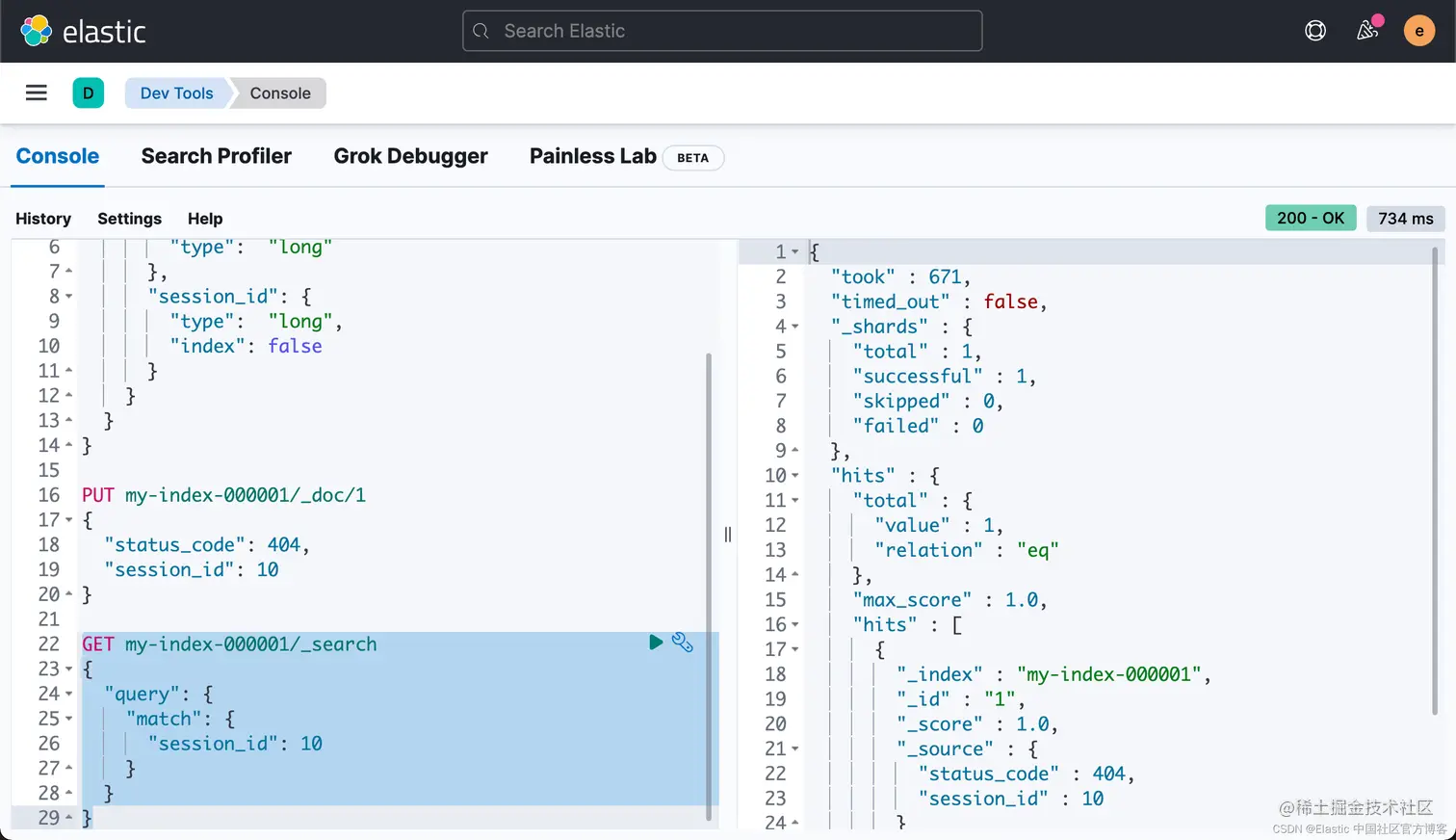This screenshot has width=1456, height=840.
Task: Collapse editor fold arrow at line 24
Action: click(x=68, y=695)
